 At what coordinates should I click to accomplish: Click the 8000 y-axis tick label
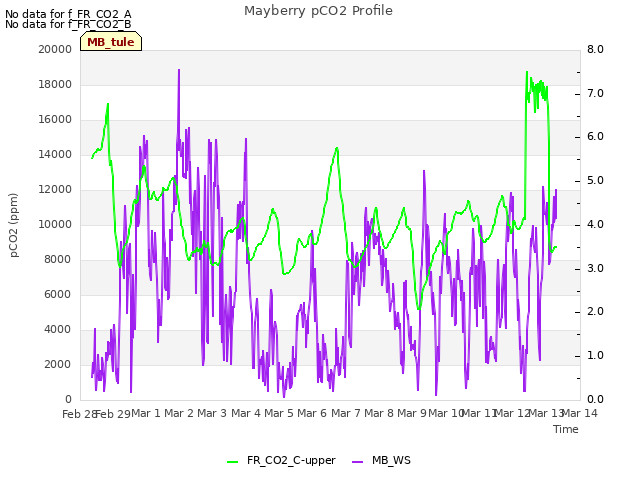tap(58, 260)
